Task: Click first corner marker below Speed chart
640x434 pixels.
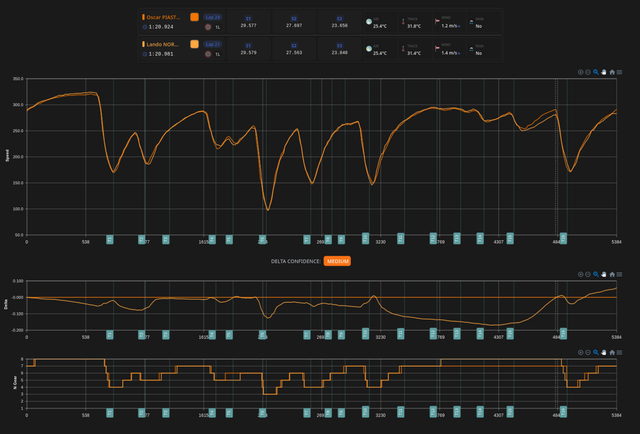Action: click(110, 240)
